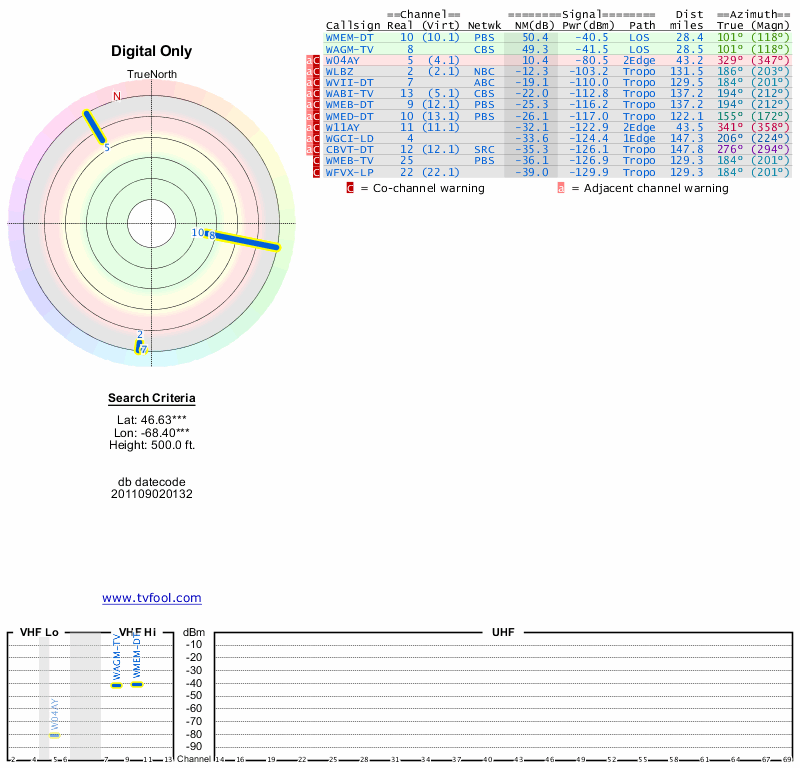Image resolution: width=800 pixels, height=768 pixels.
Task: Click the co-channel warning legend icon
Action: (350, 188)
